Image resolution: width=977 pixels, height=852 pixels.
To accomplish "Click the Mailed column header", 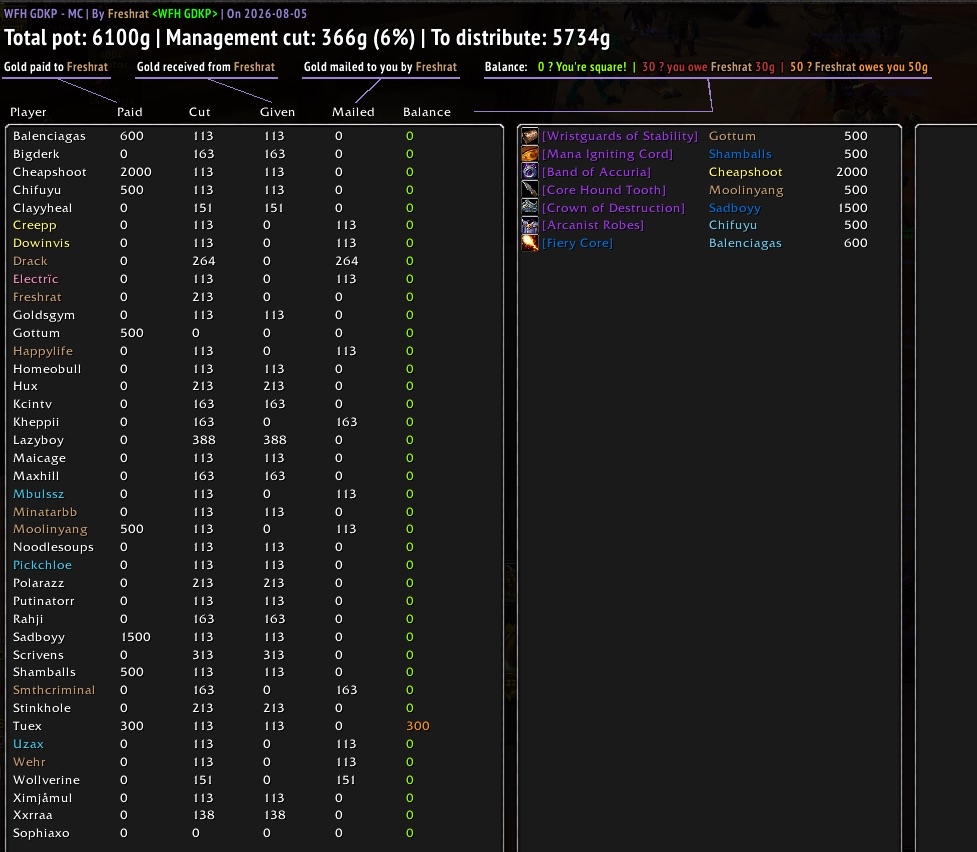I will point(353,112).
